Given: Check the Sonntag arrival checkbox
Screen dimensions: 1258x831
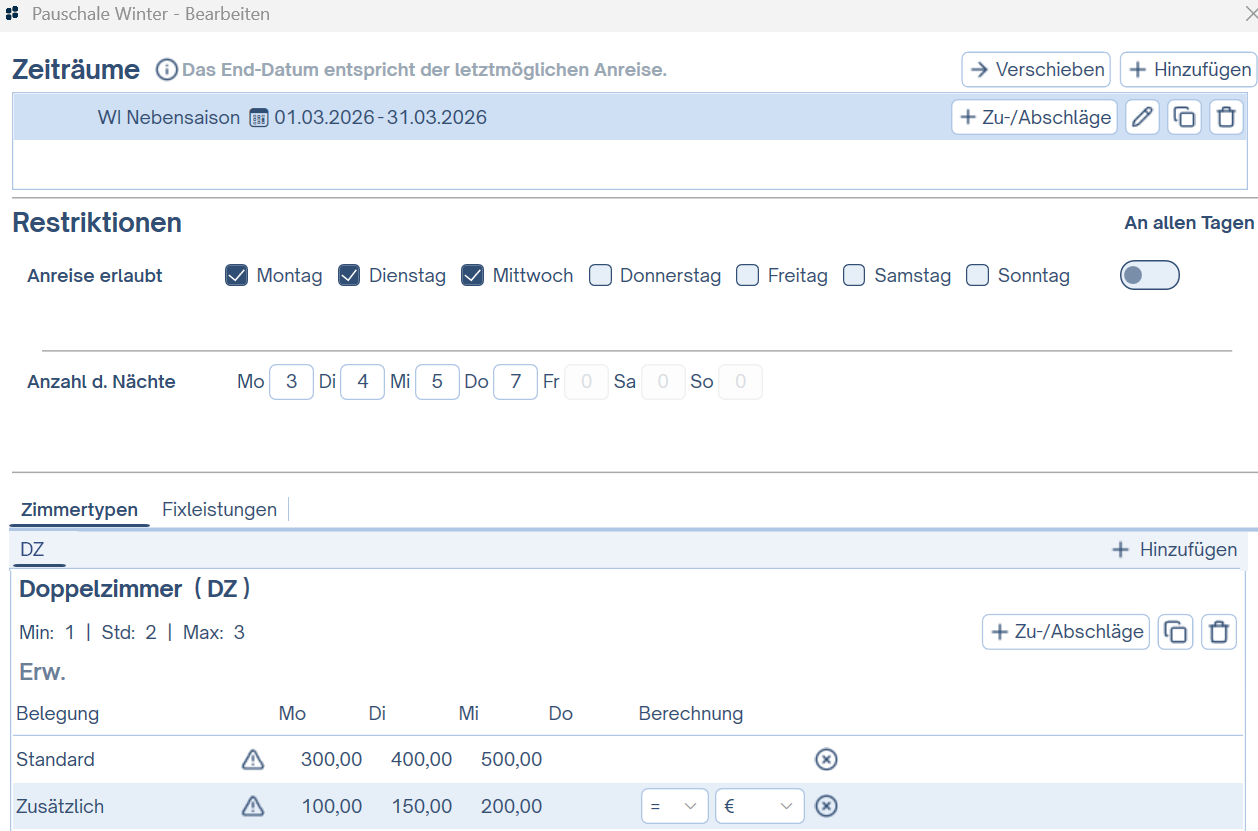Looking at the screenshot, I should coord(978,276).
